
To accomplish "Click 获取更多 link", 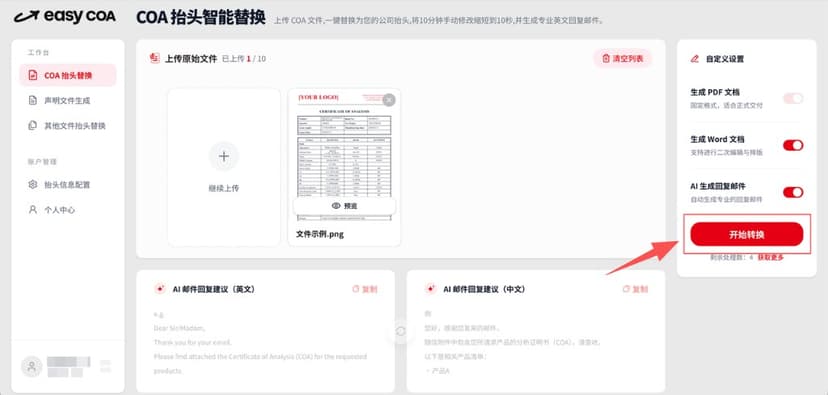I will coord(771,258).
